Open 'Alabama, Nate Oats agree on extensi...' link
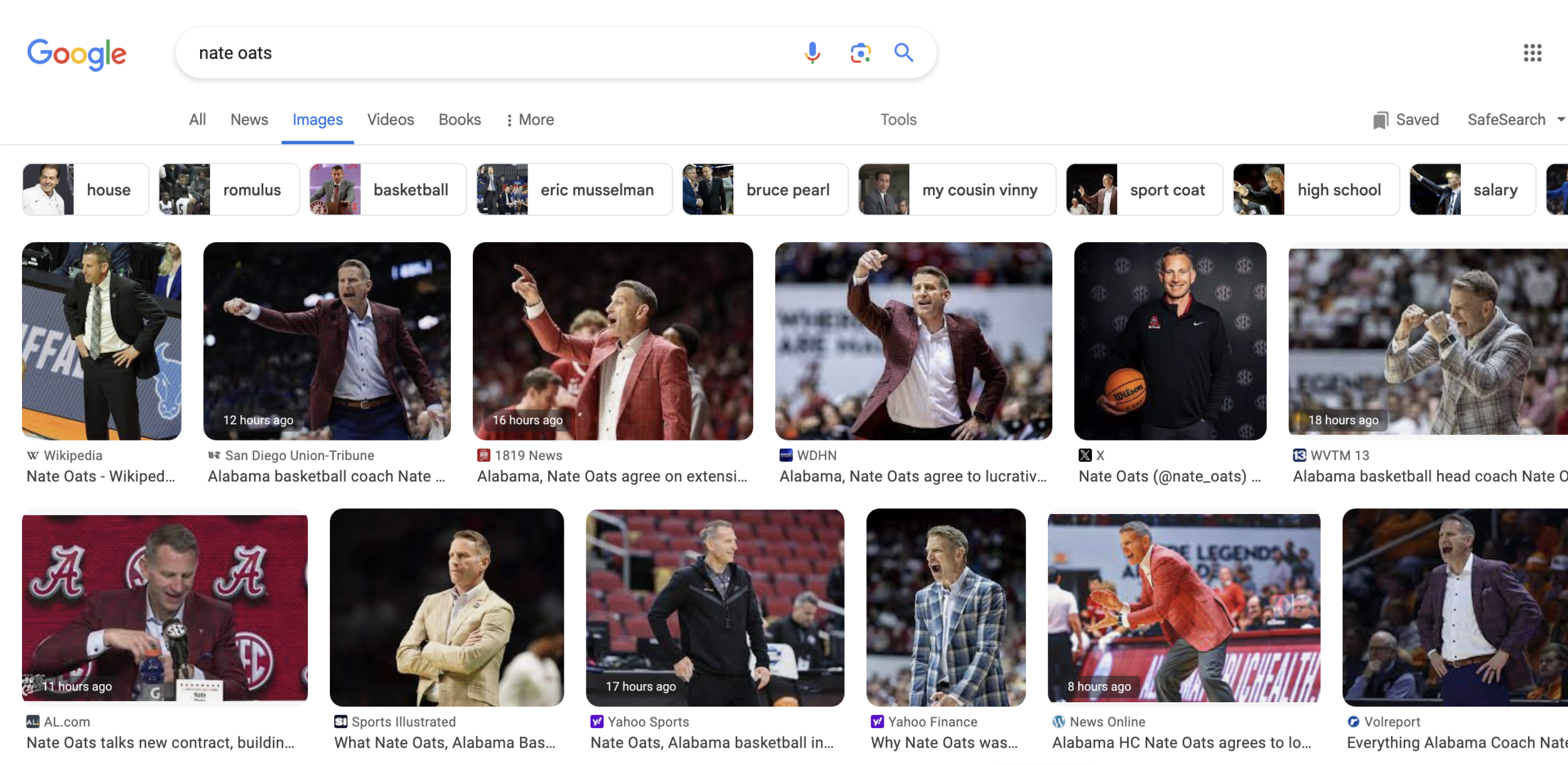Image resolution: width=1568 pixels, height=765 pixels. pos(612,477)
